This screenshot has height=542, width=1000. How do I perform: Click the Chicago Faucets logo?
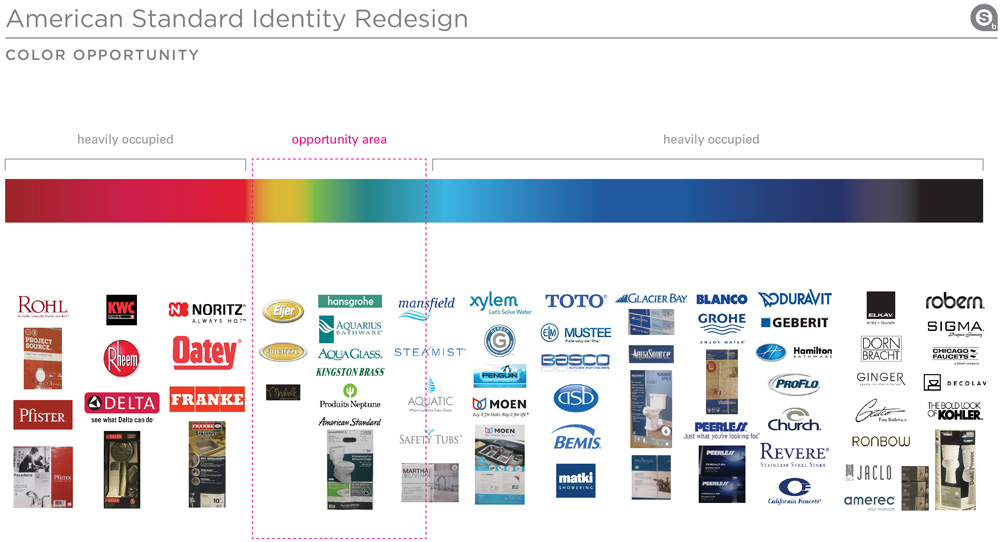pos(955,355)
